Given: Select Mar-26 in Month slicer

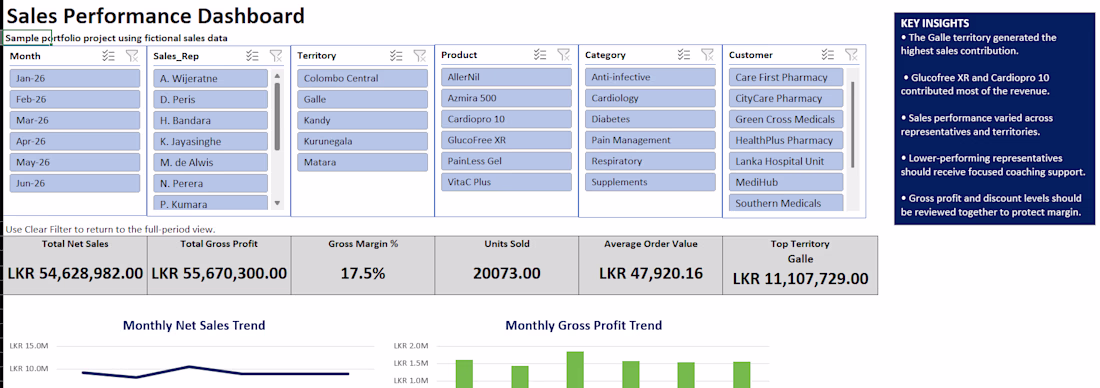Looking at the screenshot, I should pos(75,121).
